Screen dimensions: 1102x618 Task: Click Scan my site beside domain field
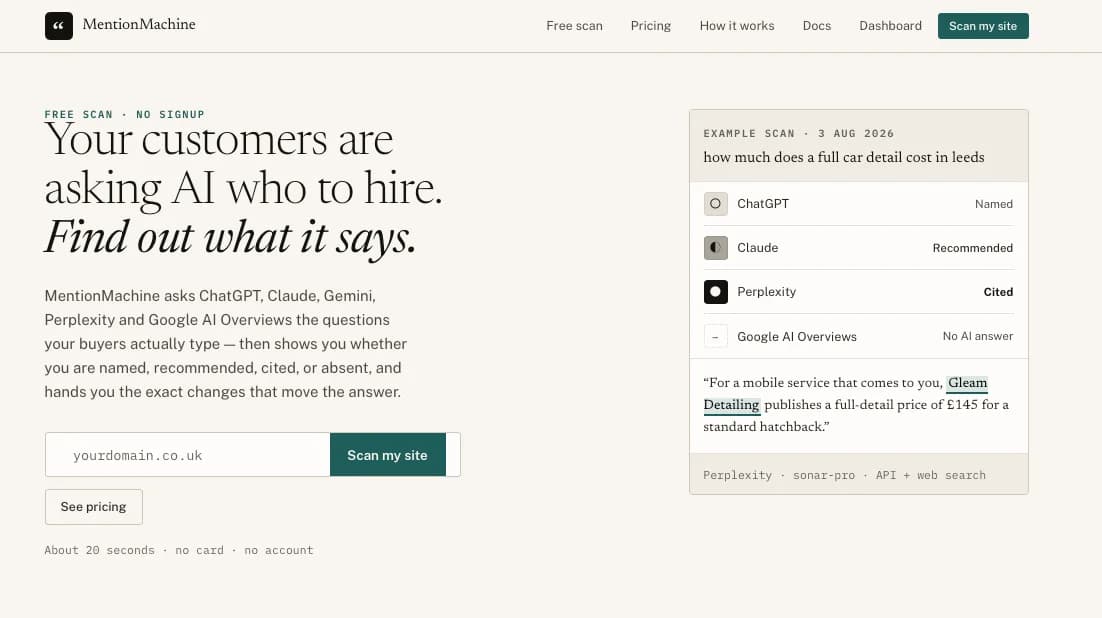click(387, 455)
